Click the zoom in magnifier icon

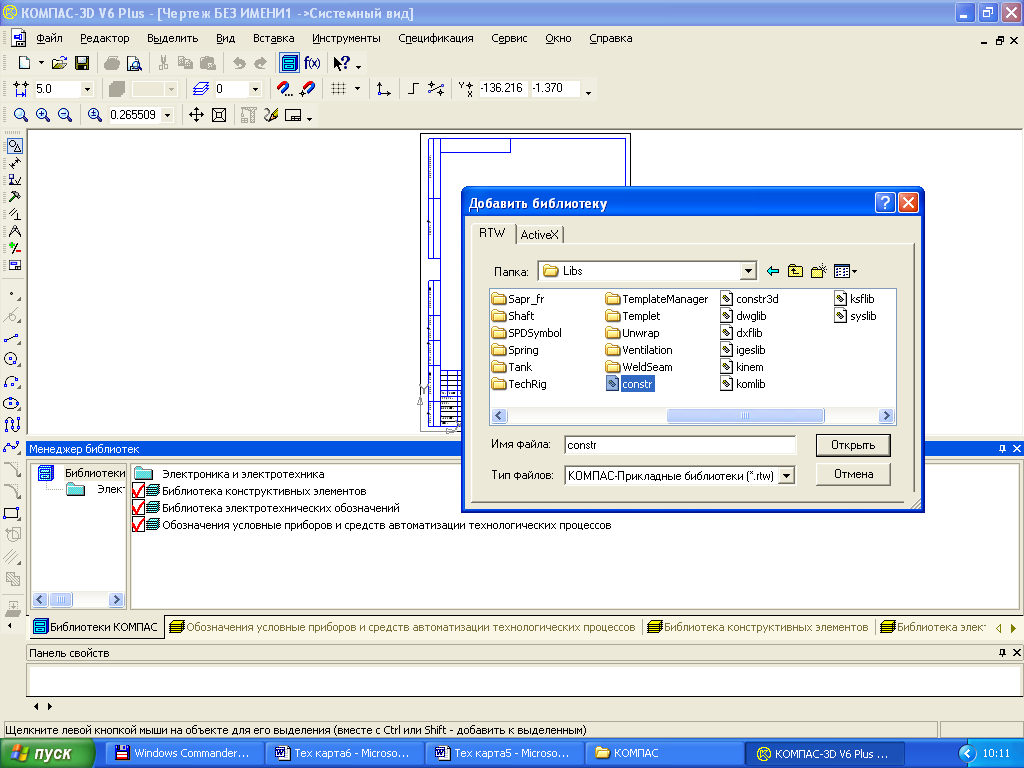[x=43, y=116]
